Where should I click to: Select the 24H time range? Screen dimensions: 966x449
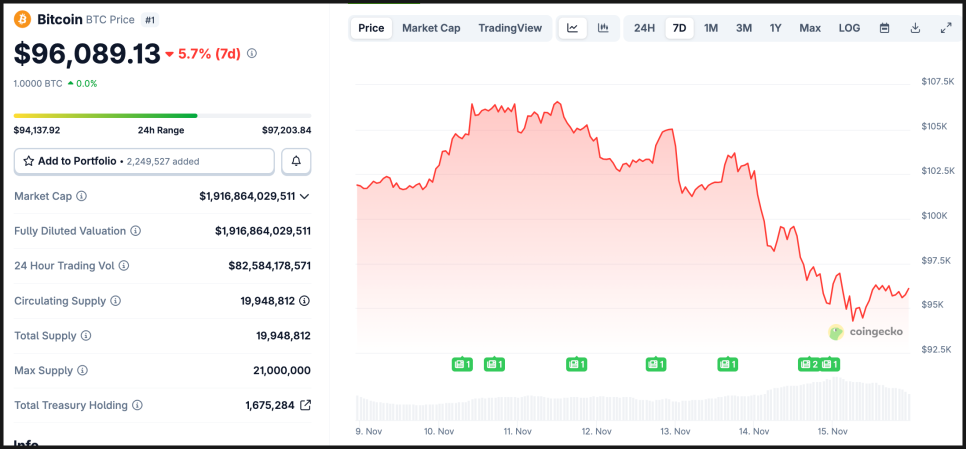644,28
